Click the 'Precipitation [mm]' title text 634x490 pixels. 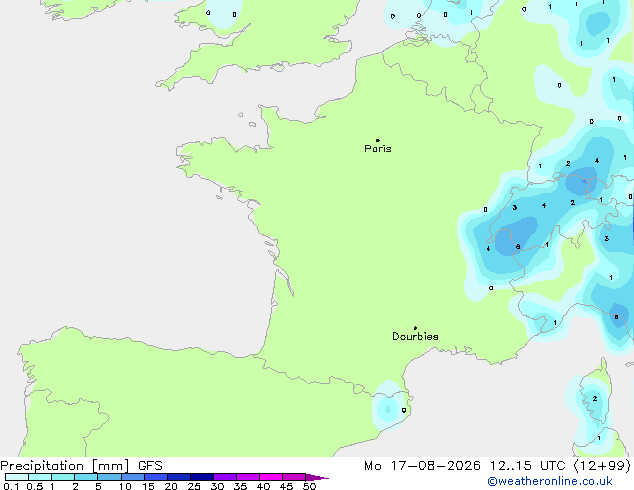click(65, 466)
